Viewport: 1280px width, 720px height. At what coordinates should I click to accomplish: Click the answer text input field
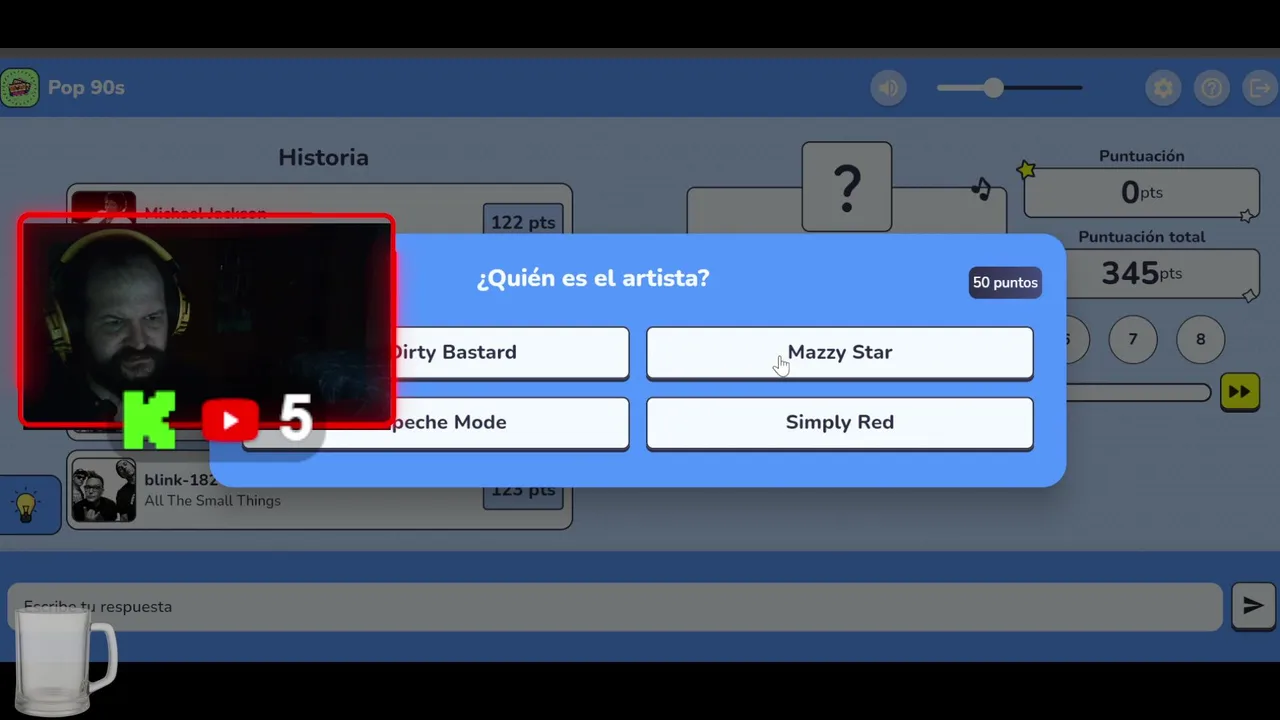pos(615,607)
